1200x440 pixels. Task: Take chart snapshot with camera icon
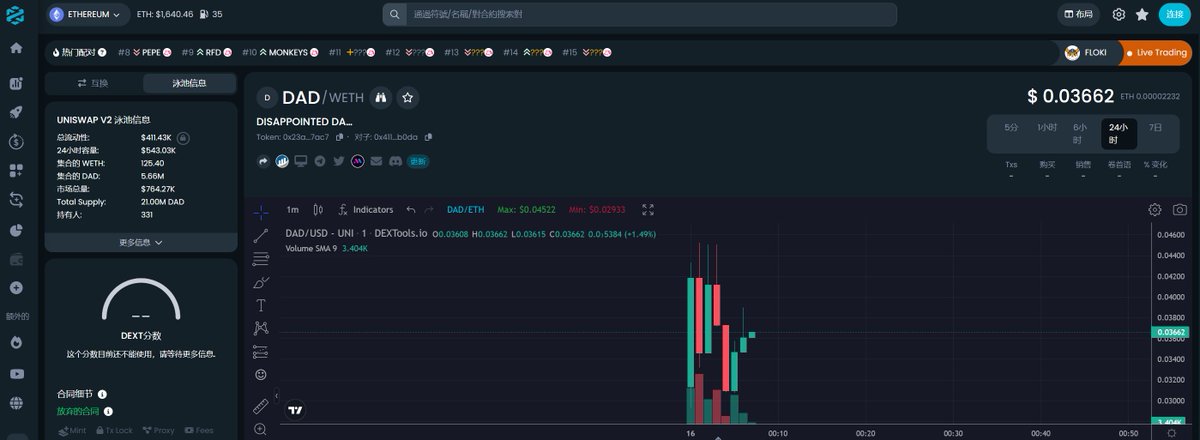pyautogui.click(x=1180, y=210)
